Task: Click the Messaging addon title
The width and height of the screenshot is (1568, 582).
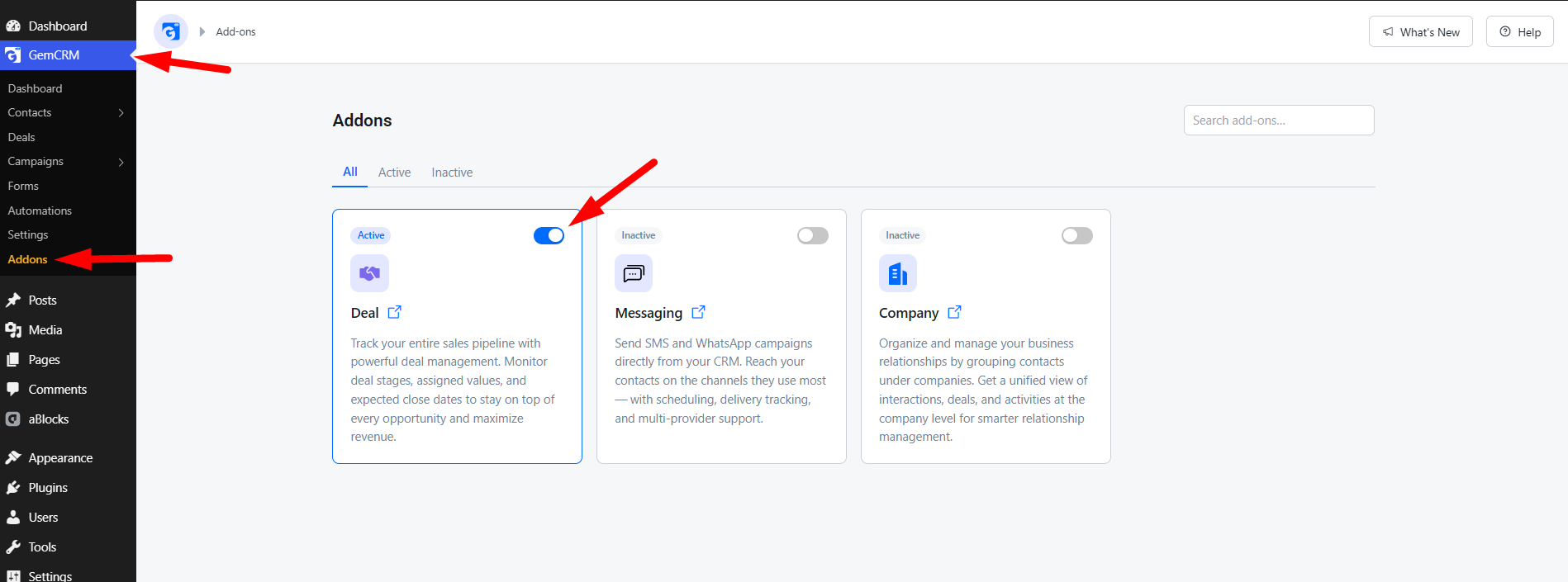Action: [649, 313]
